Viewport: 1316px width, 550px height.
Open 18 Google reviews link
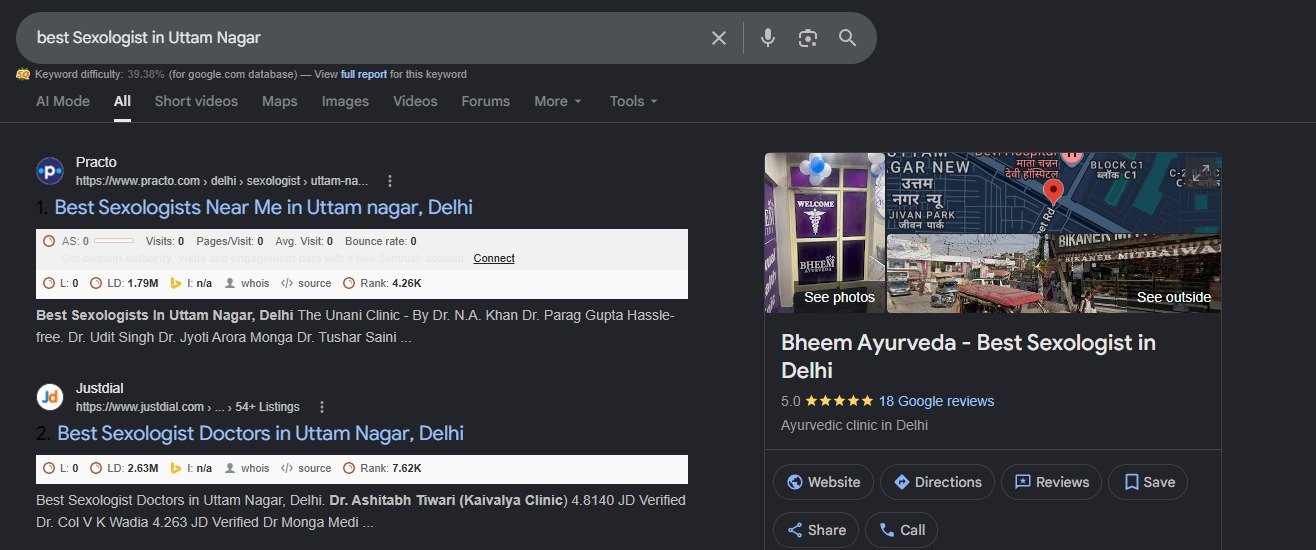[x=936, y=401]
